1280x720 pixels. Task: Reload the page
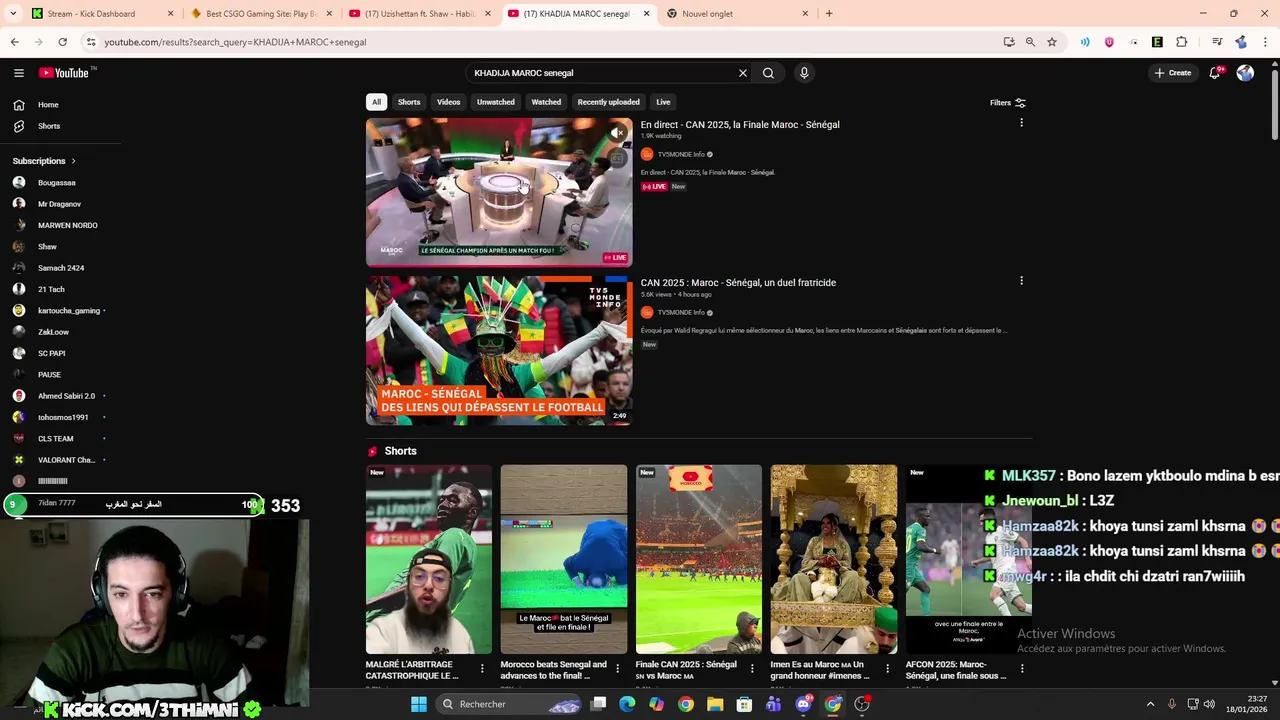coord(62,42)
